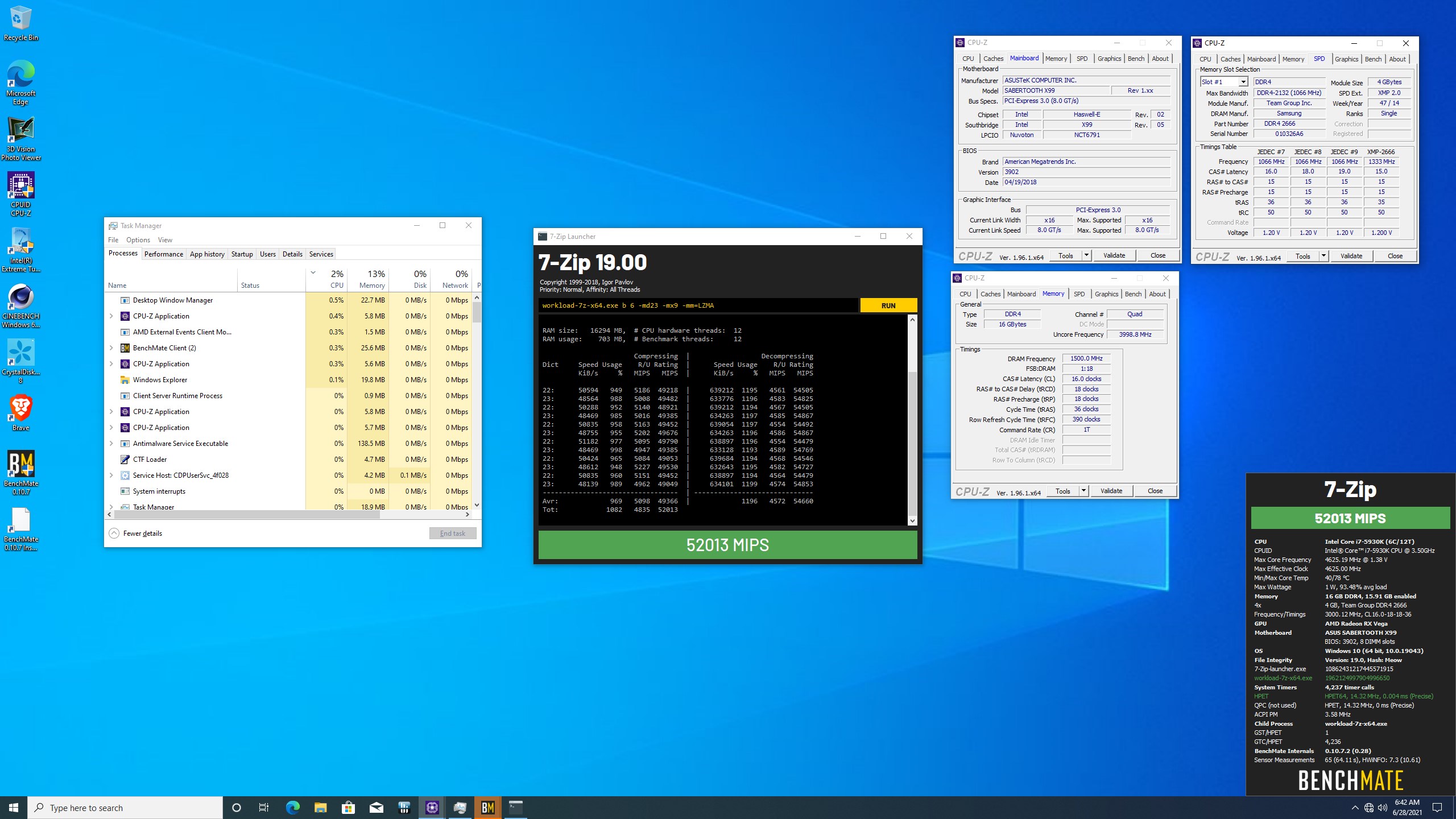
Task: Click the RUN button in 7-Zip Launcher
Action: tap(888, 305)
